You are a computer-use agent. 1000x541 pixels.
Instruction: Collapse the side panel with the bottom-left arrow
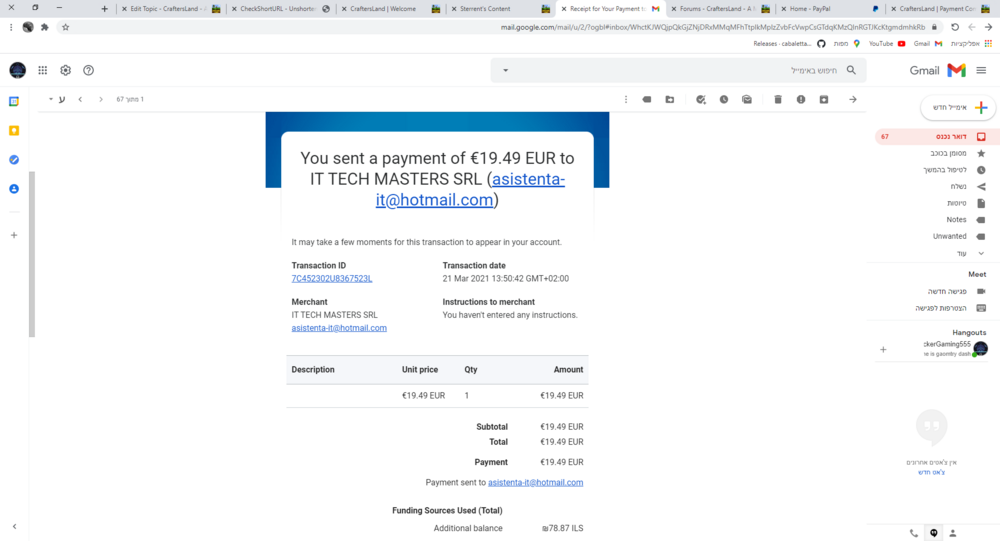[14, 526]
